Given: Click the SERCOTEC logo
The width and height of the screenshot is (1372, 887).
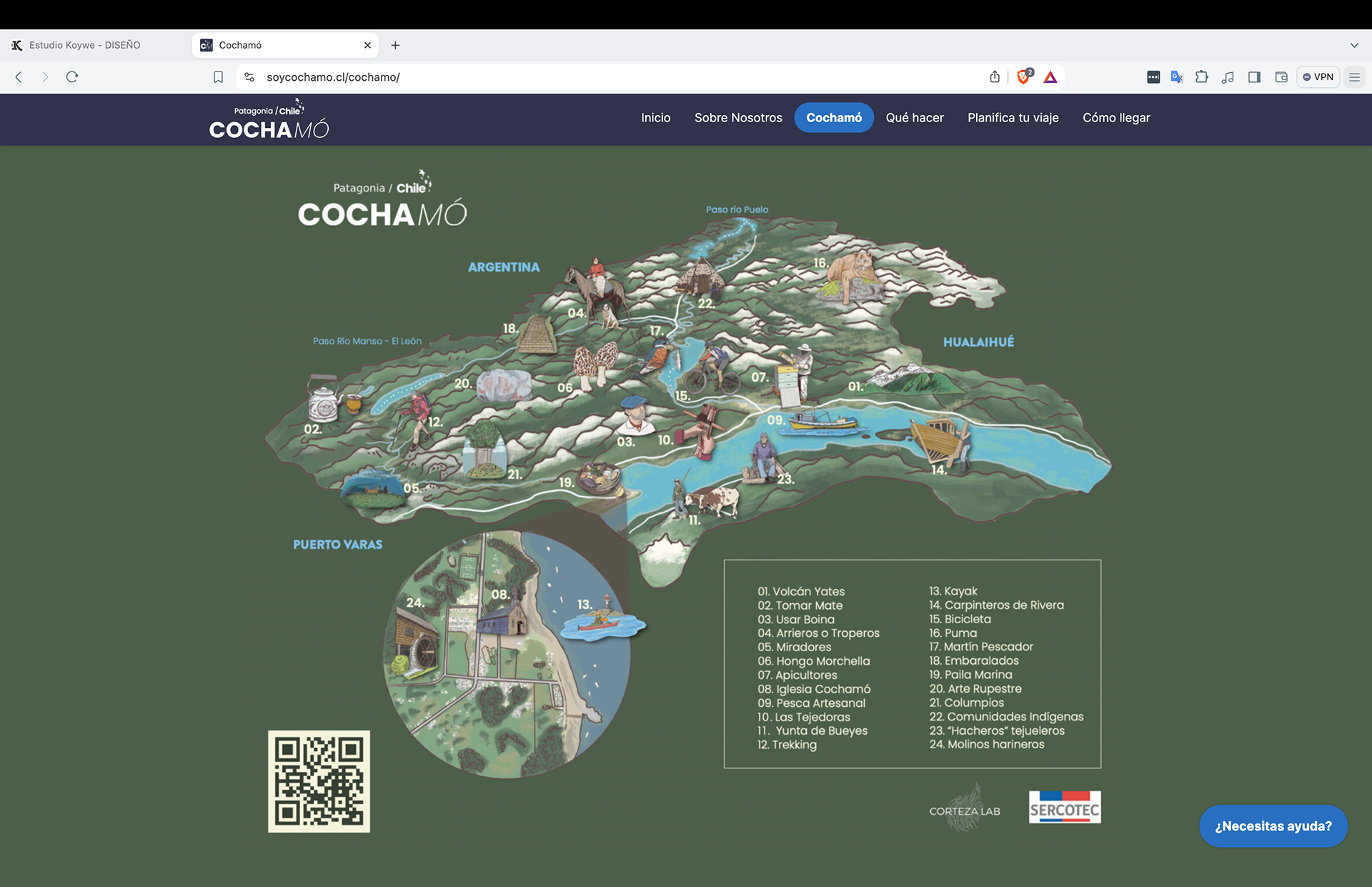Looking at the screenshot, I should click(x=1065, y=807).
